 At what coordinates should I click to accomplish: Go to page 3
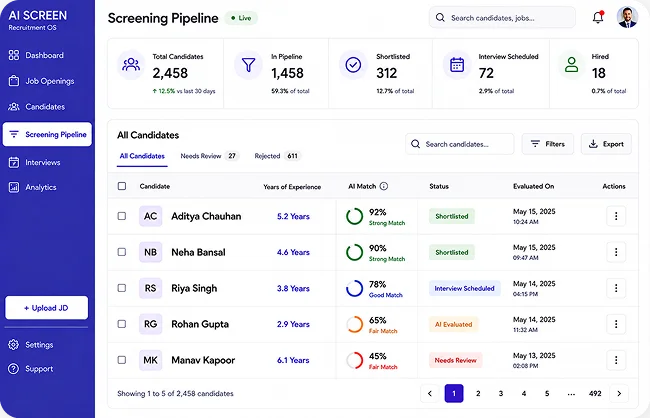pyautogui.click(x=501, y=394)
